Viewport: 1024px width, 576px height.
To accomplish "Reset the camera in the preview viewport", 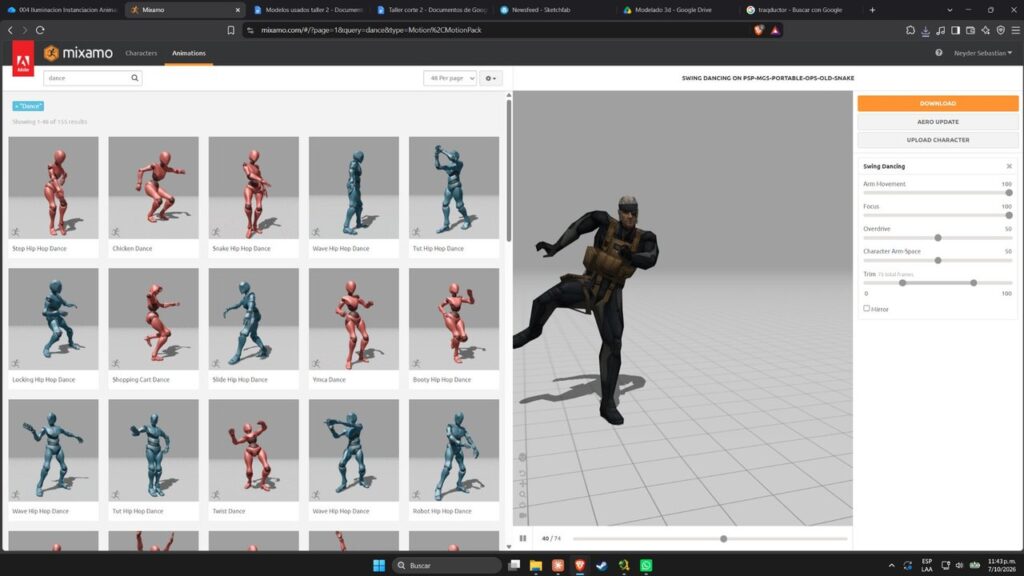I will tap(522, 472).
